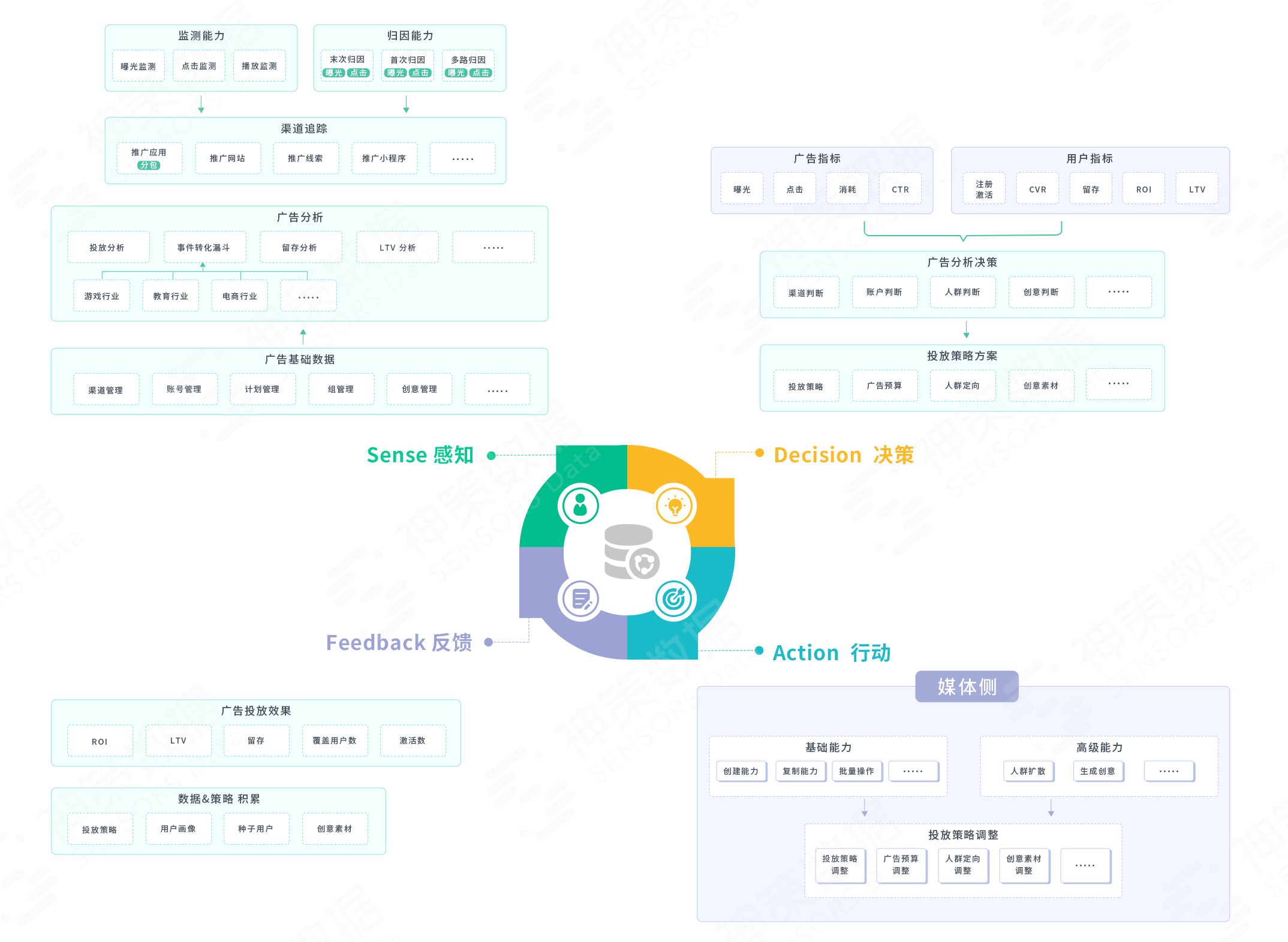Image resolution: width=1288 pixels, height=942 pixels.
Task: Select 生成创意 under 高级能力
Action: tap(1098, 771)
